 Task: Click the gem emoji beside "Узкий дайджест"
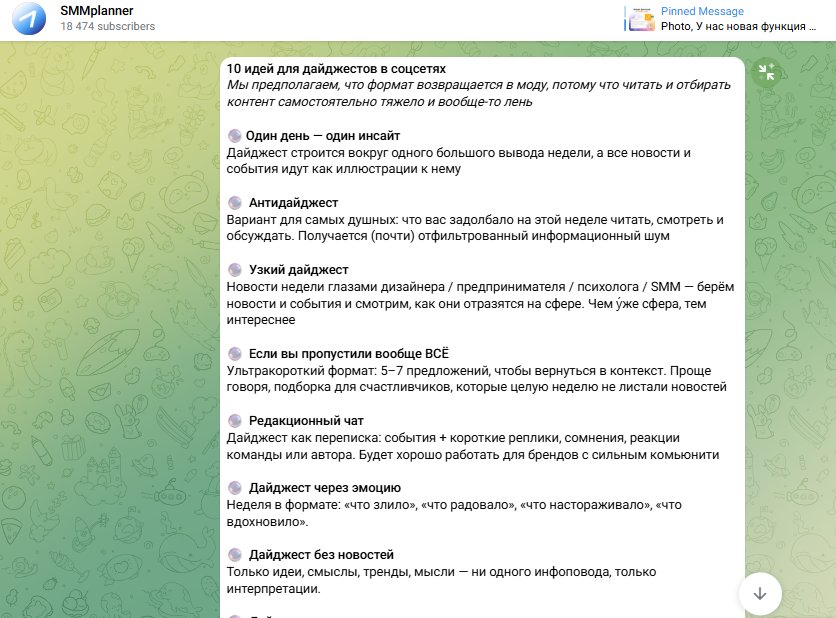[x=236, y=269]
